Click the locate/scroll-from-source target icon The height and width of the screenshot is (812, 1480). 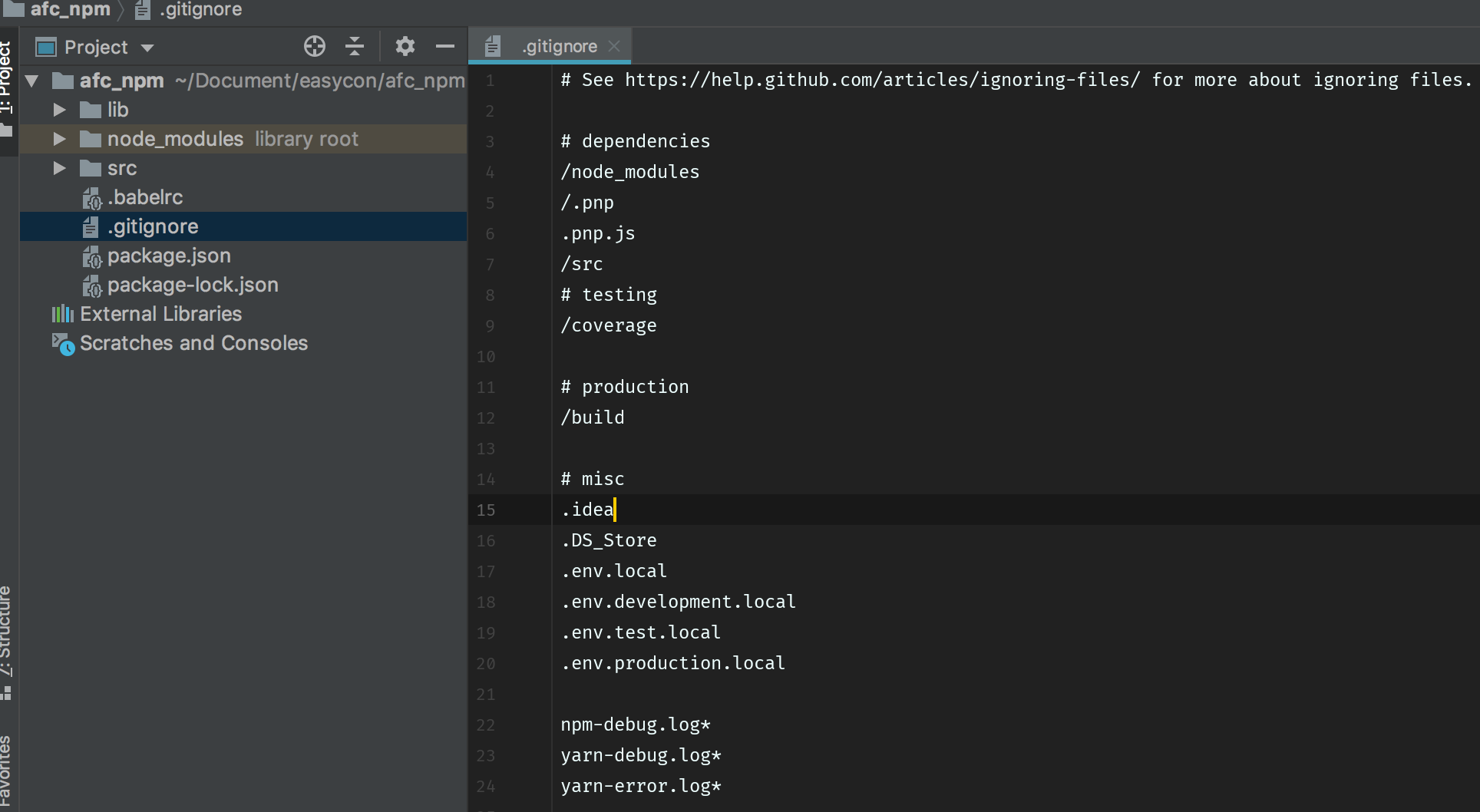point(315,47)
